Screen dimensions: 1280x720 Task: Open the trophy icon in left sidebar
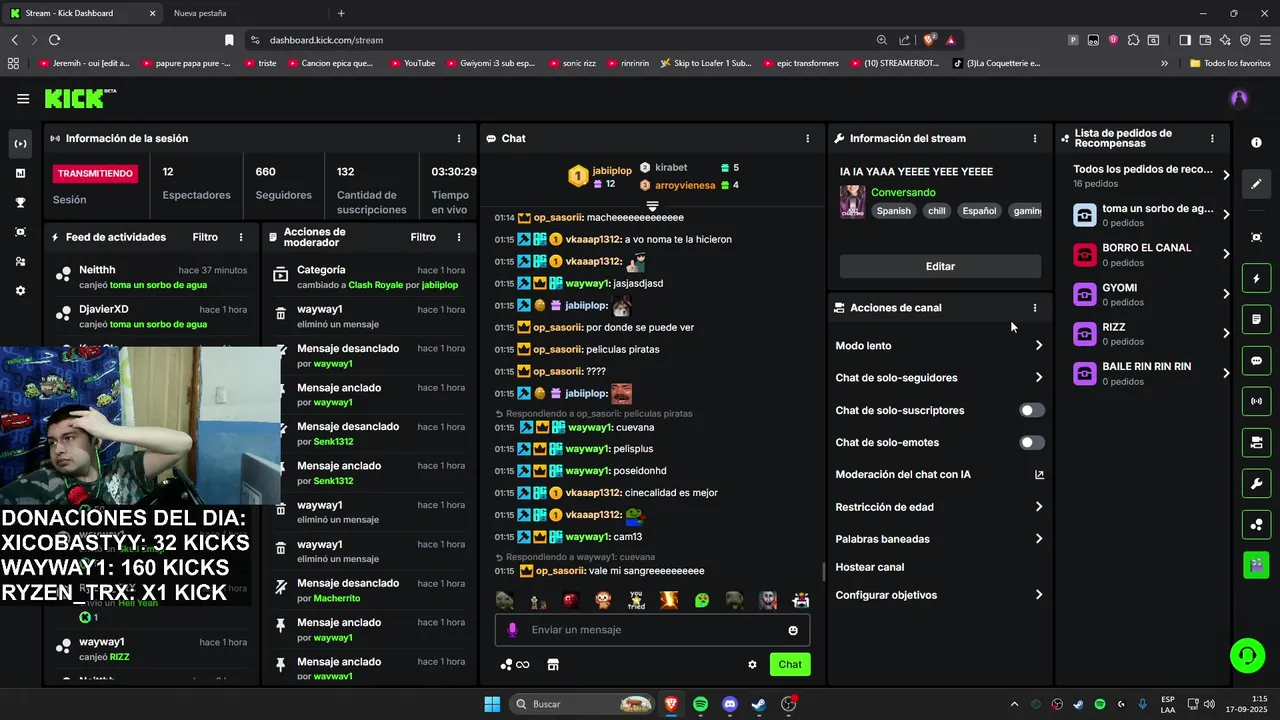pos(20,202)
